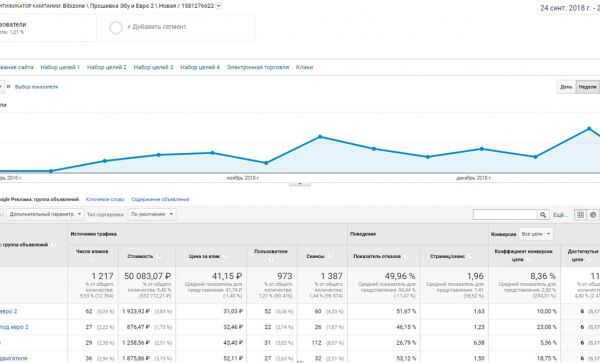The image size is (600, 363).
Task: Select the highest chart data point
Action: coord(589,129)
